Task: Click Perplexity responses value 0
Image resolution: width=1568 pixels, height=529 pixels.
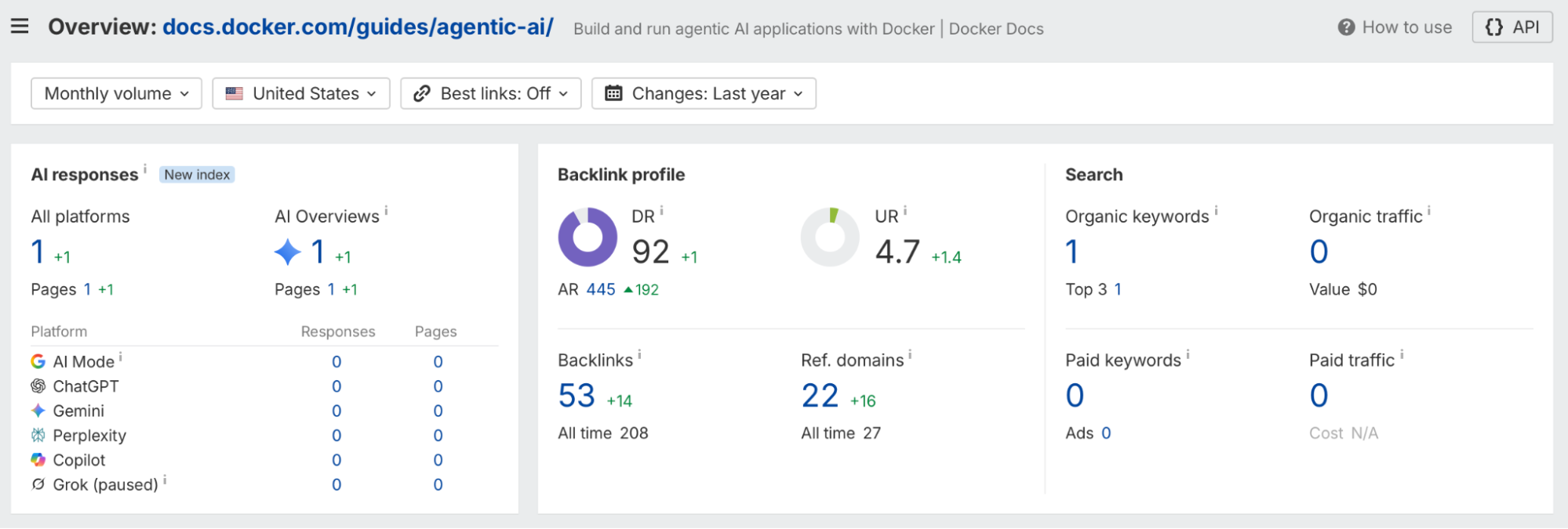Action: pos(337,436)
